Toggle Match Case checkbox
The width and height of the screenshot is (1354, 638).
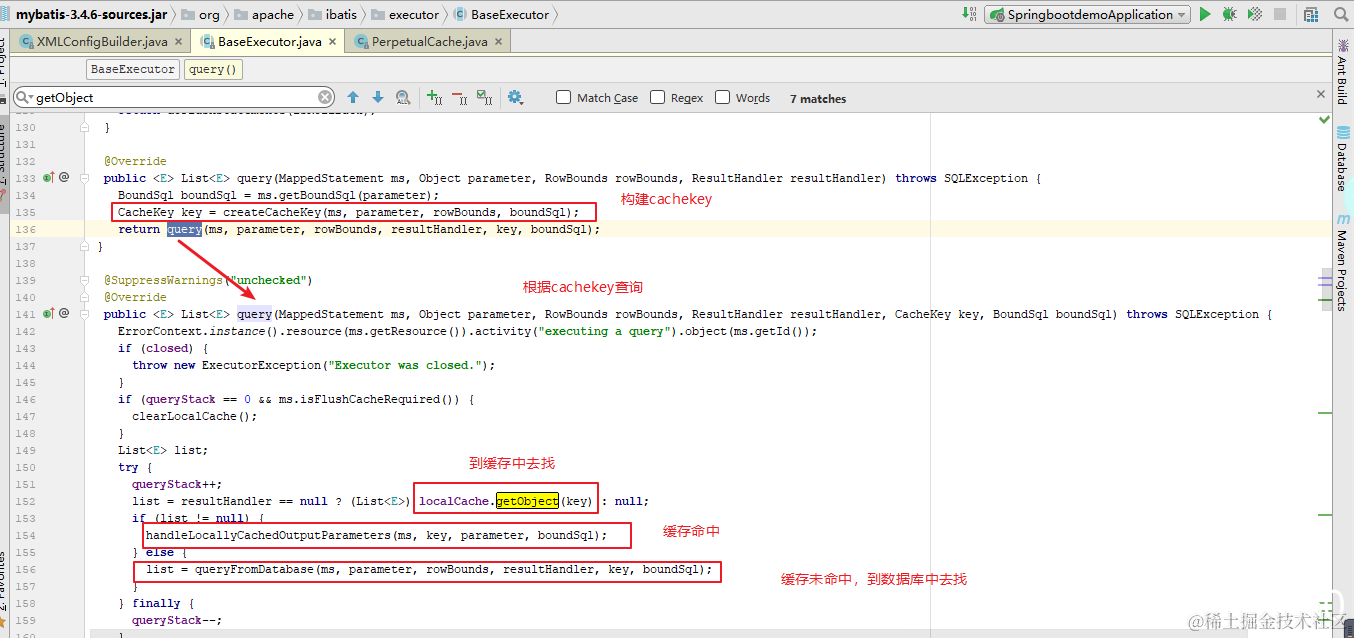click(x=564, y=97)
